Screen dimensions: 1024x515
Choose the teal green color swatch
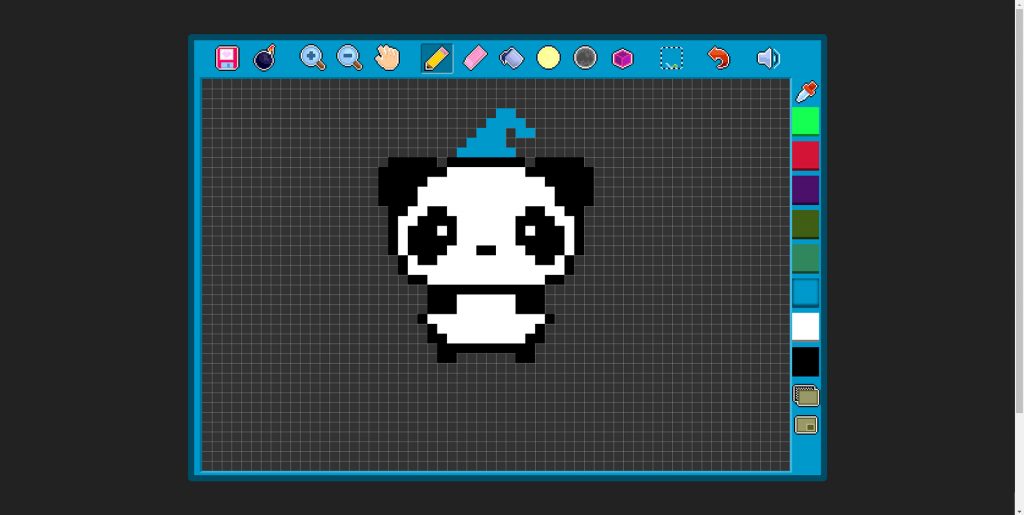tap(805, 258)
